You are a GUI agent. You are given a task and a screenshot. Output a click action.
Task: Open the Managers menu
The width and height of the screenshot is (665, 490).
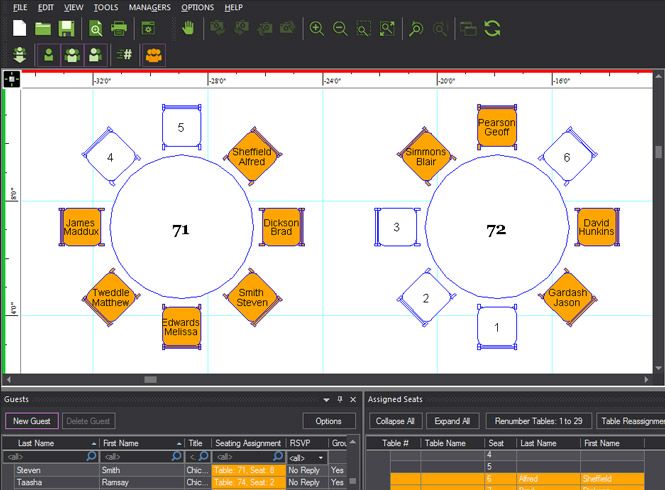coord(150,7)
